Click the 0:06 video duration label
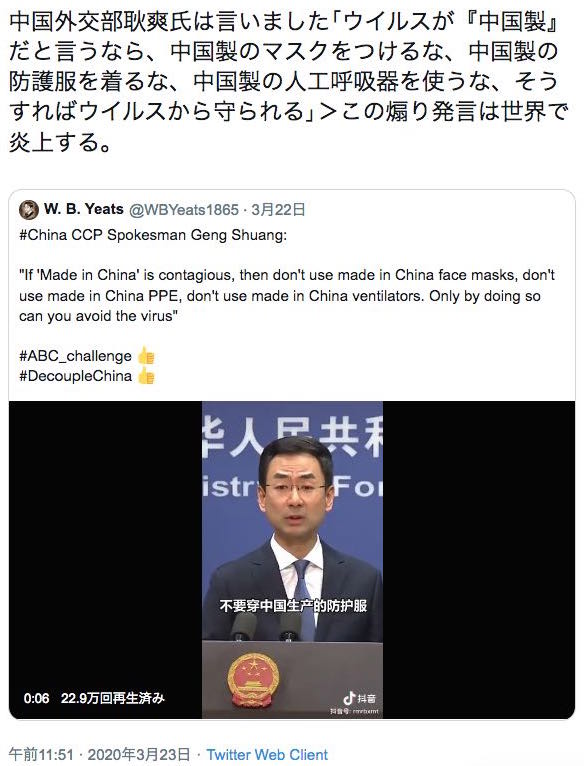The height and width of the screenshot is (766, 584). pos(36,698)
